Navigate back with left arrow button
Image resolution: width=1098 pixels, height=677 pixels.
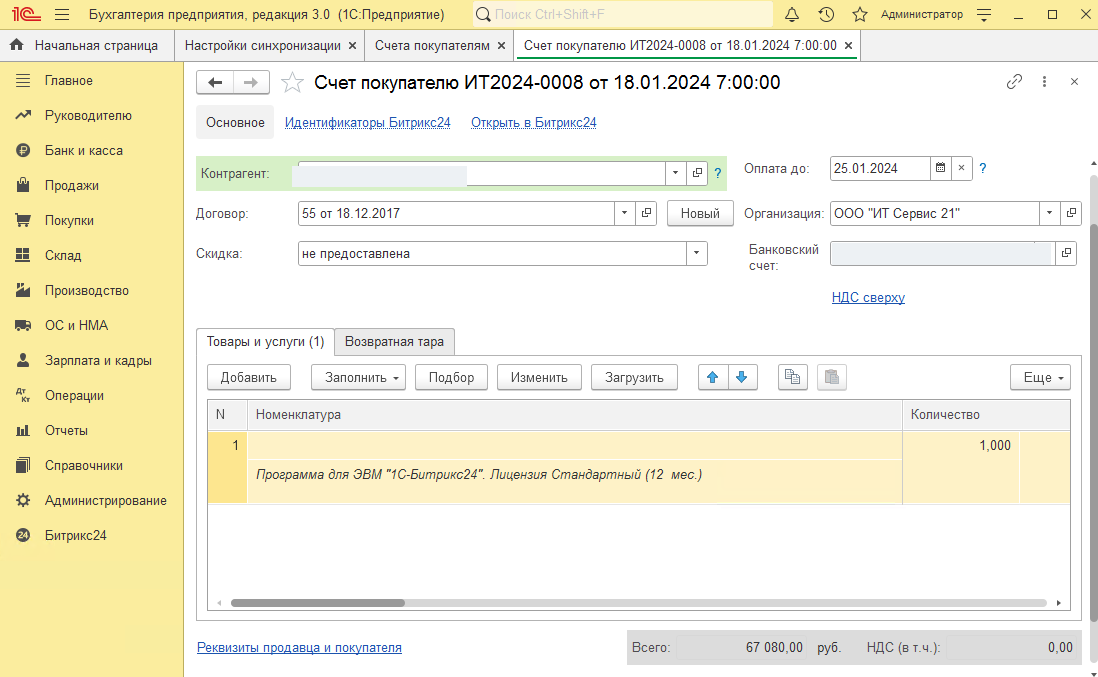(x=215, y=83)
